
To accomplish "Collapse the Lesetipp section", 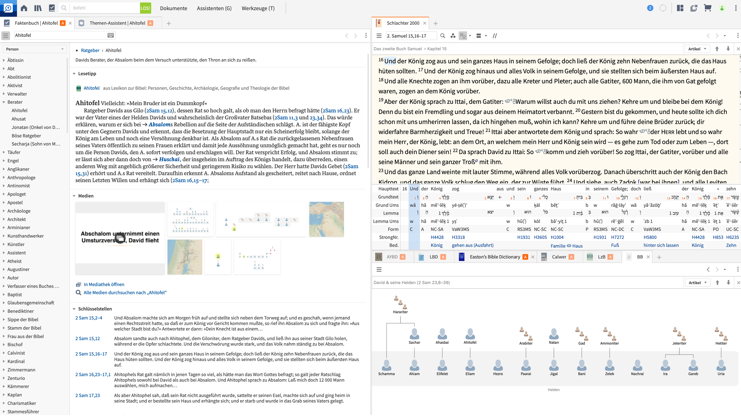I will [x=74, y=73].
